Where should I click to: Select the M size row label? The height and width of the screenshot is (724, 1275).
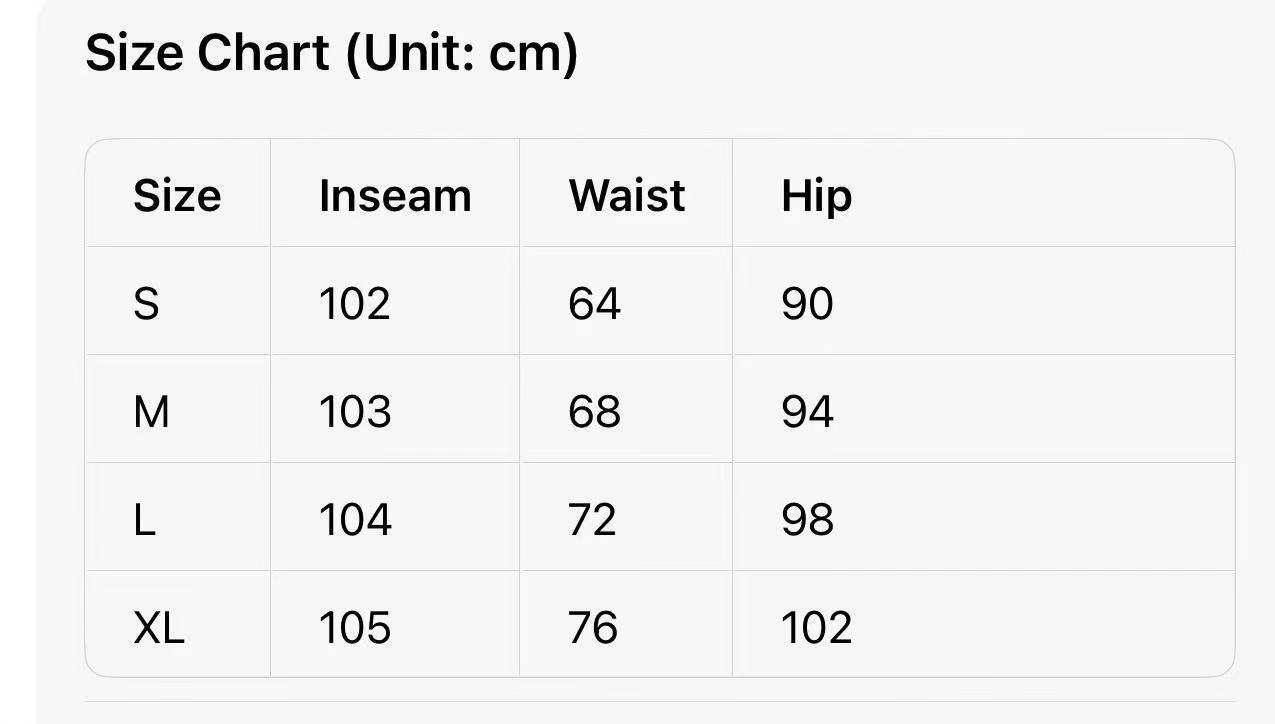click(x=151, y=411)
